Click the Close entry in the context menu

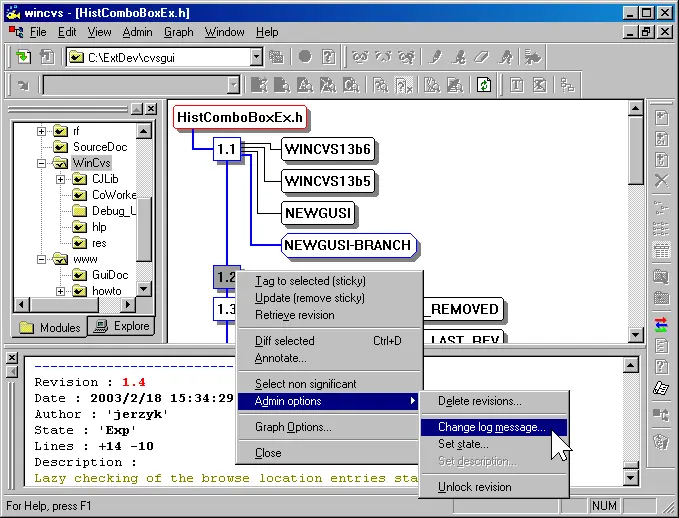pyautogui.click(x=328, y=453)
